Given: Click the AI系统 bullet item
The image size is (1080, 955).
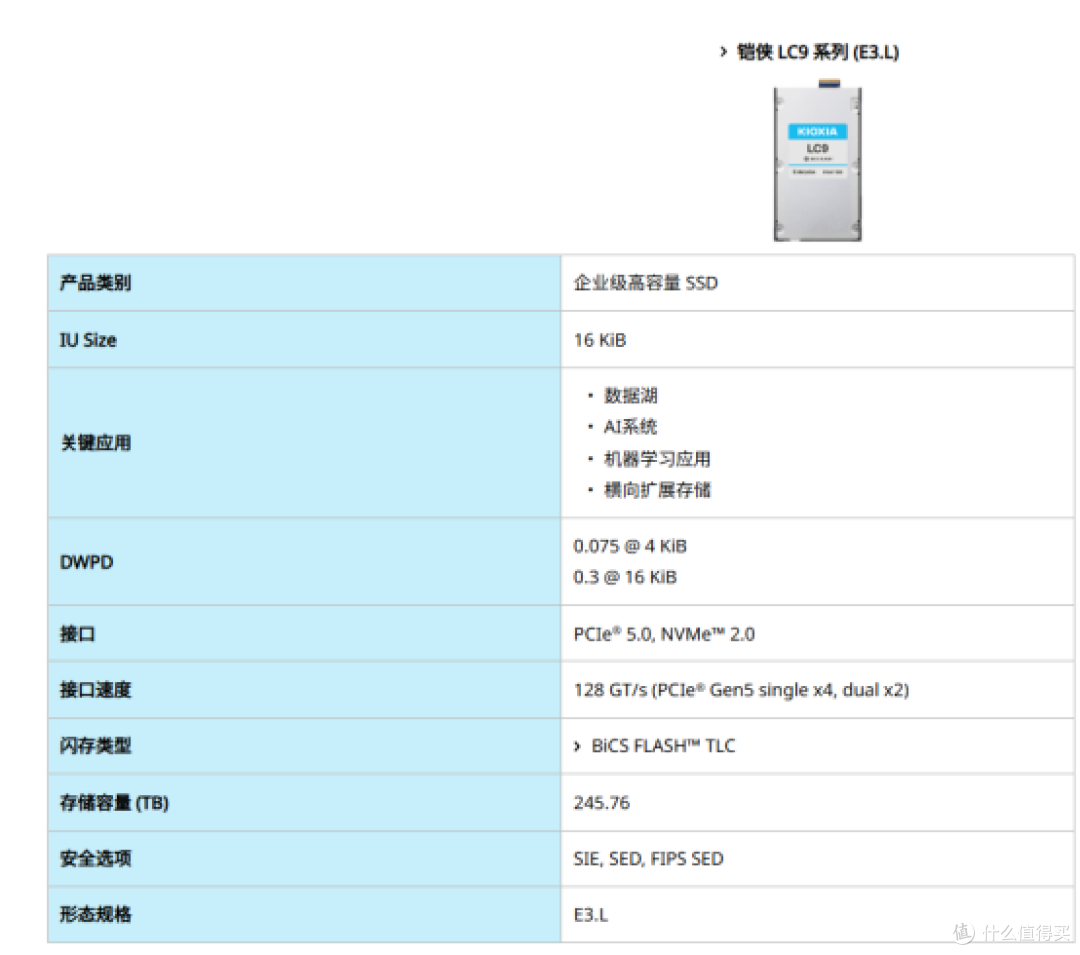Looking at the screenshot, I should 630,427.
